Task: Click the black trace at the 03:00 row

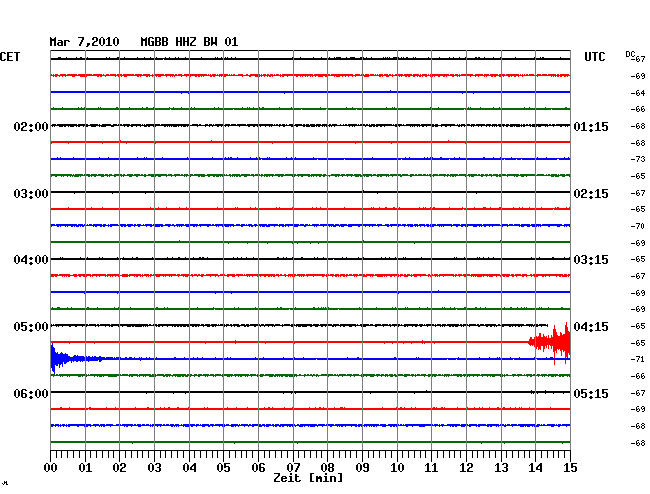Action: [x=310, y=192]
